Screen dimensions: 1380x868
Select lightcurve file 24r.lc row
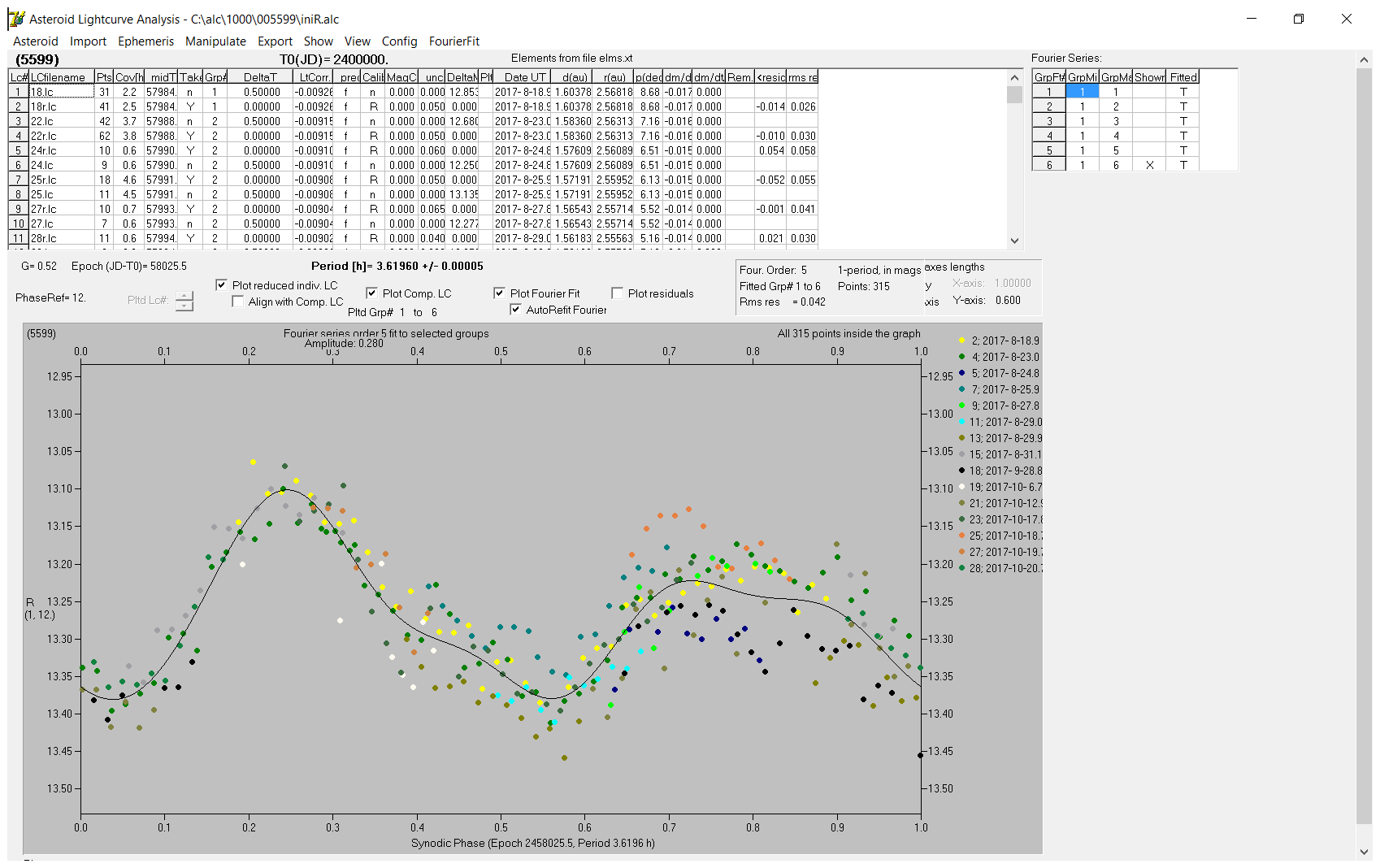tap(413, 150)
